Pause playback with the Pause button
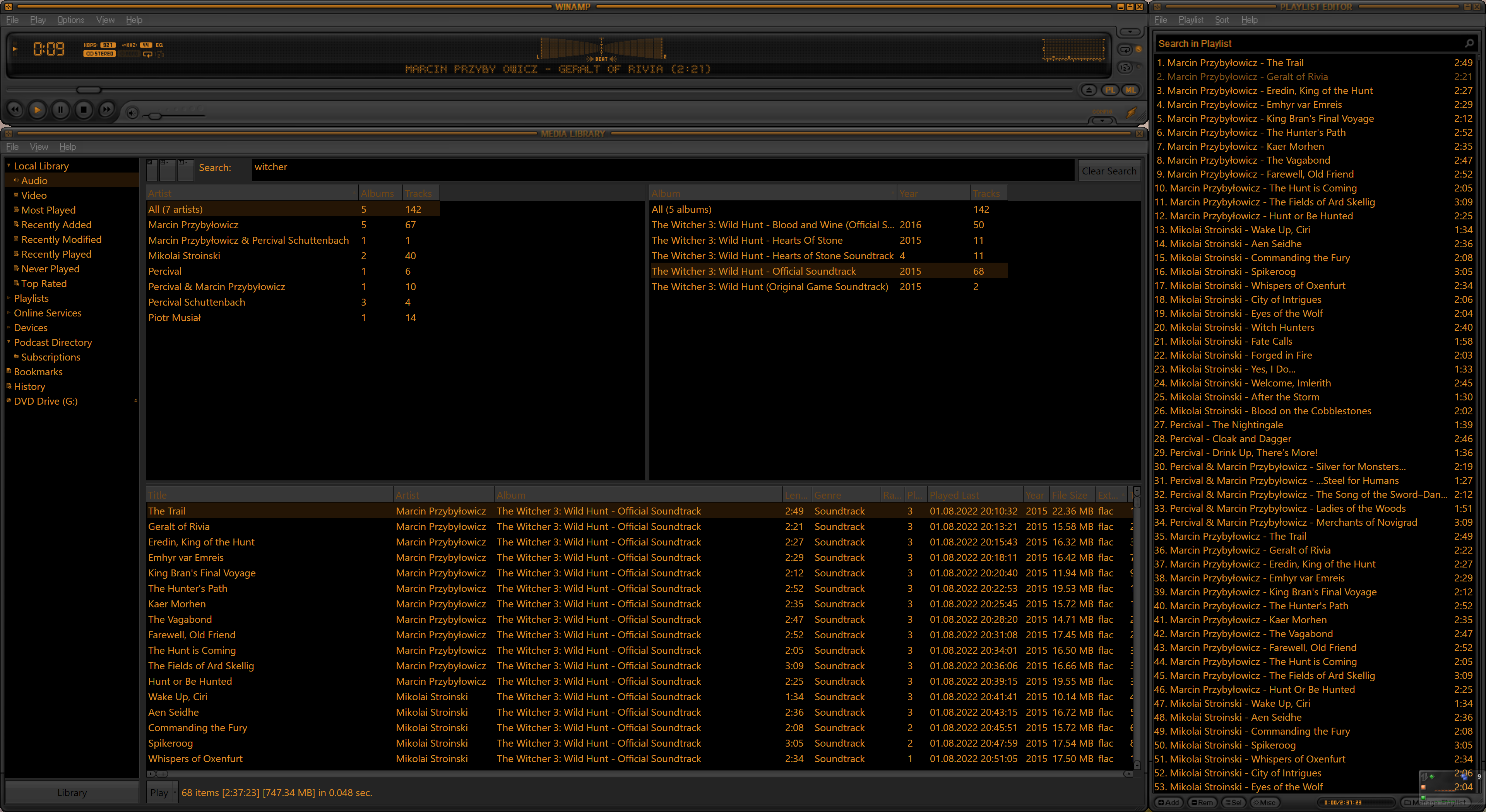Screen dimensions: 1486x812 coord(61,109)
